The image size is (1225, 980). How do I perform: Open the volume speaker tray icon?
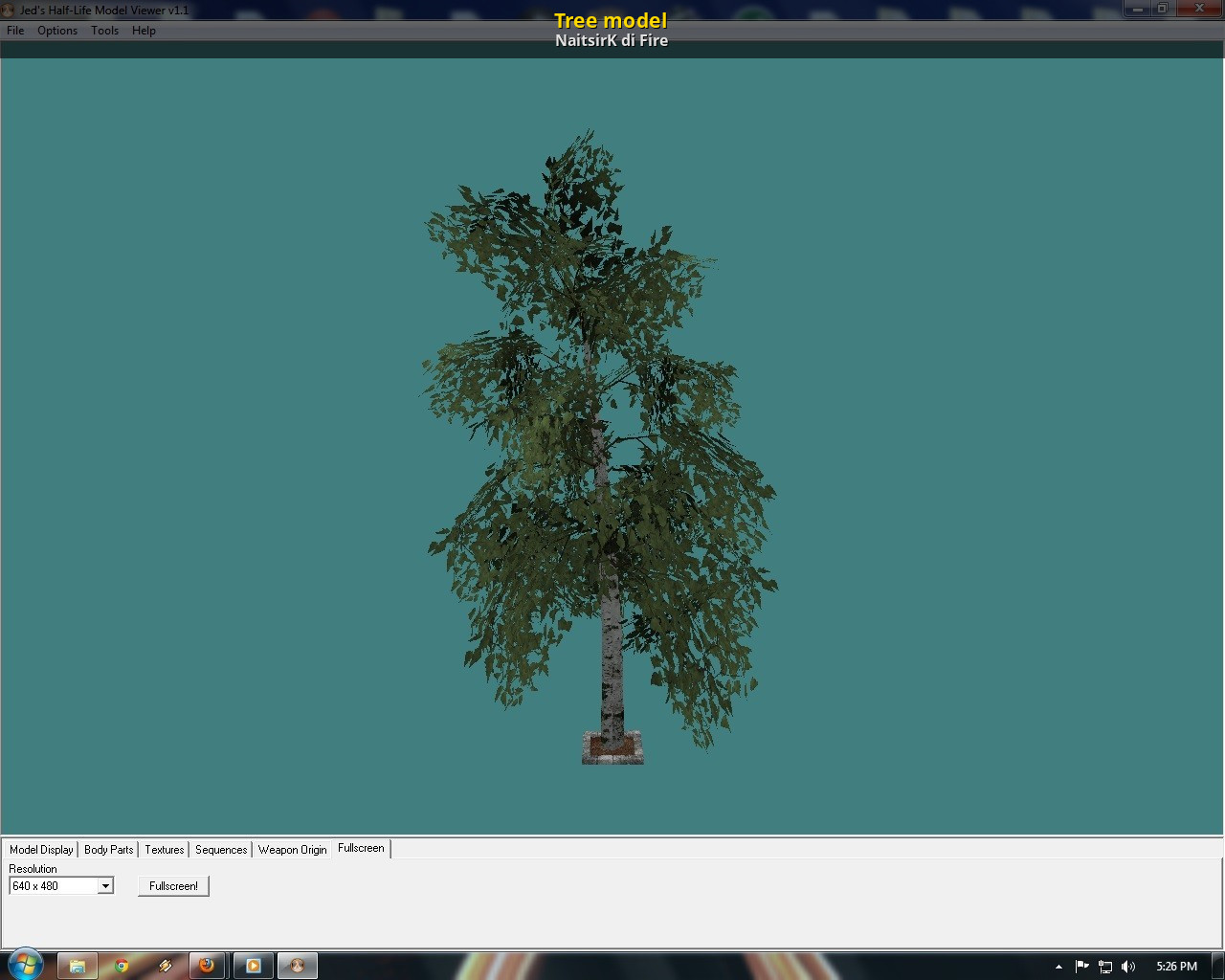tap(1128, 967)
